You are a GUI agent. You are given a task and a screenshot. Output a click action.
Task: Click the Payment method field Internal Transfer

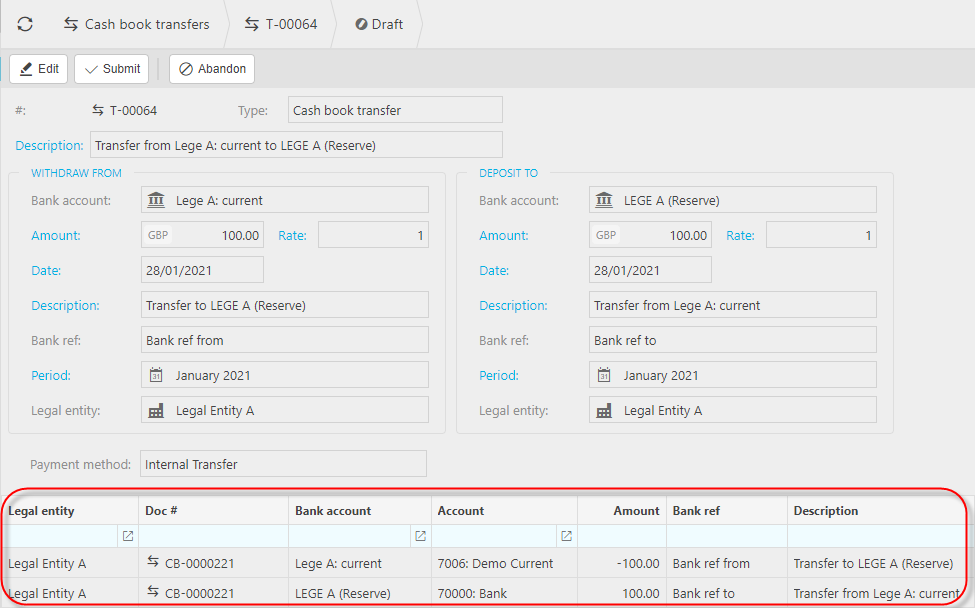[283, 464]
